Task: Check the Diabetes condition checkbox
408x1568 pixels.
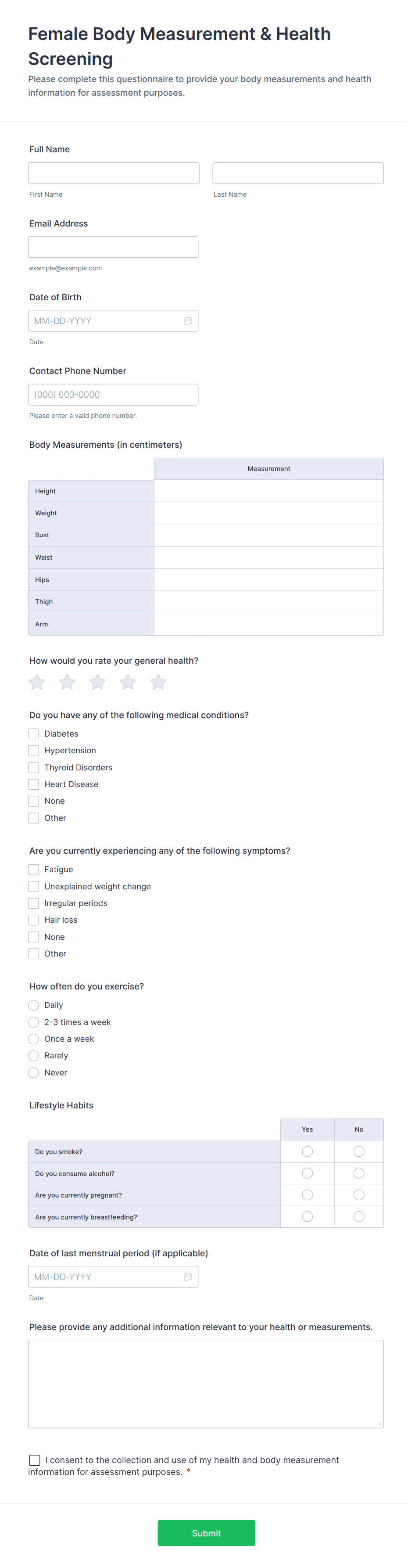Action: pos(34,734)
